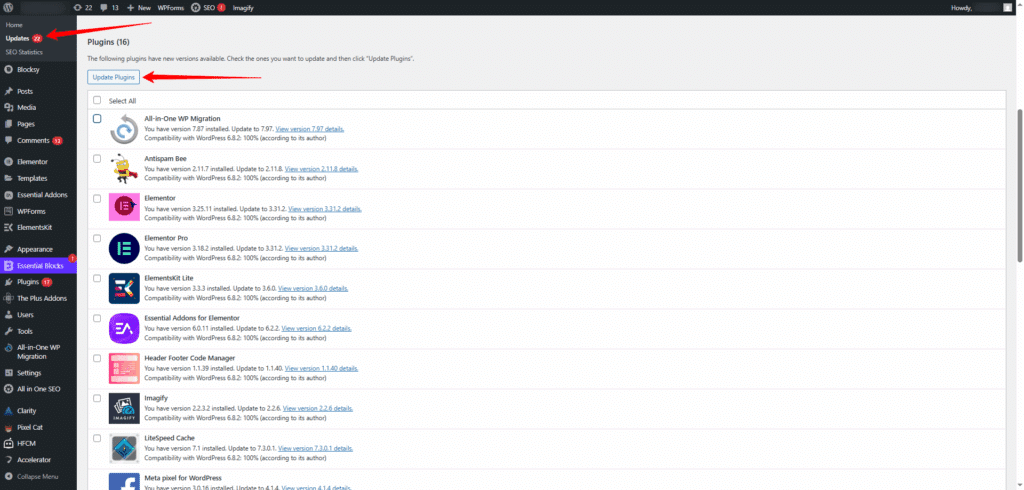Open the WordPress logo menu
1024x490 pixels.
[x=8, y=8]
